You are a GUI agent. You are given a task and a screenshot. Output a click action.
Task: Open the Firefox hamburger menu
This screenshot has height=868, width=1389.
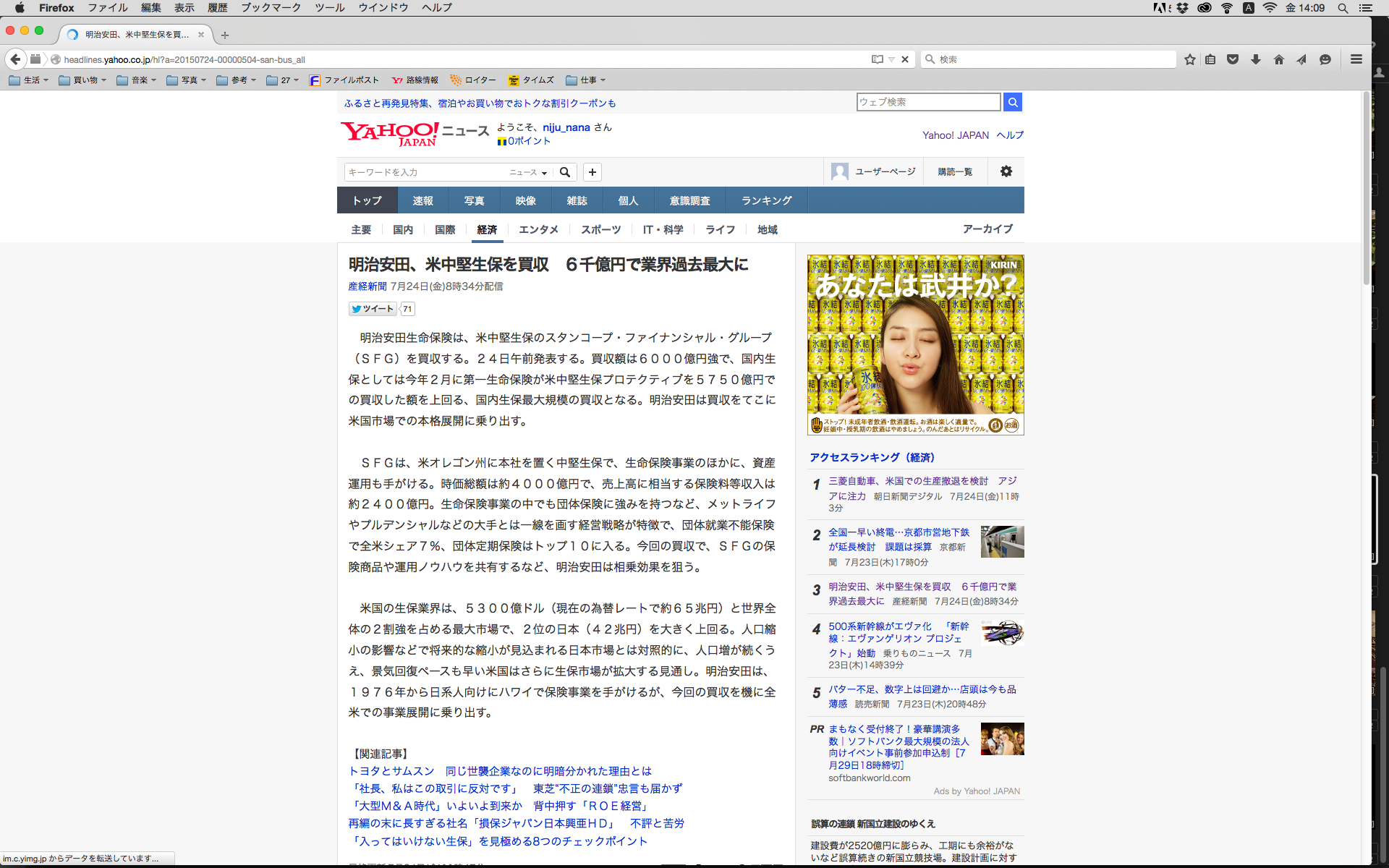[1356, 59]
